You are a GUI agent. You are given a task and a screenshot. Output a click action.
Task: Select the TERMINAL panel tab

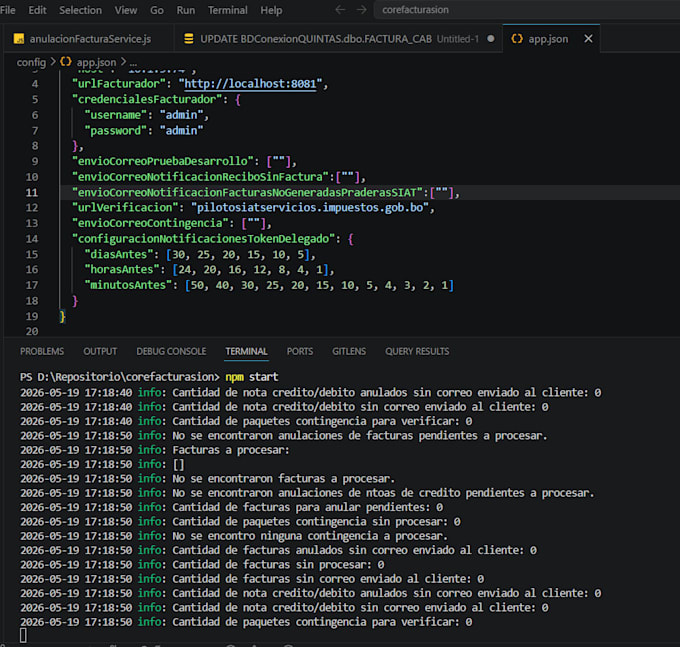[246, 351]
